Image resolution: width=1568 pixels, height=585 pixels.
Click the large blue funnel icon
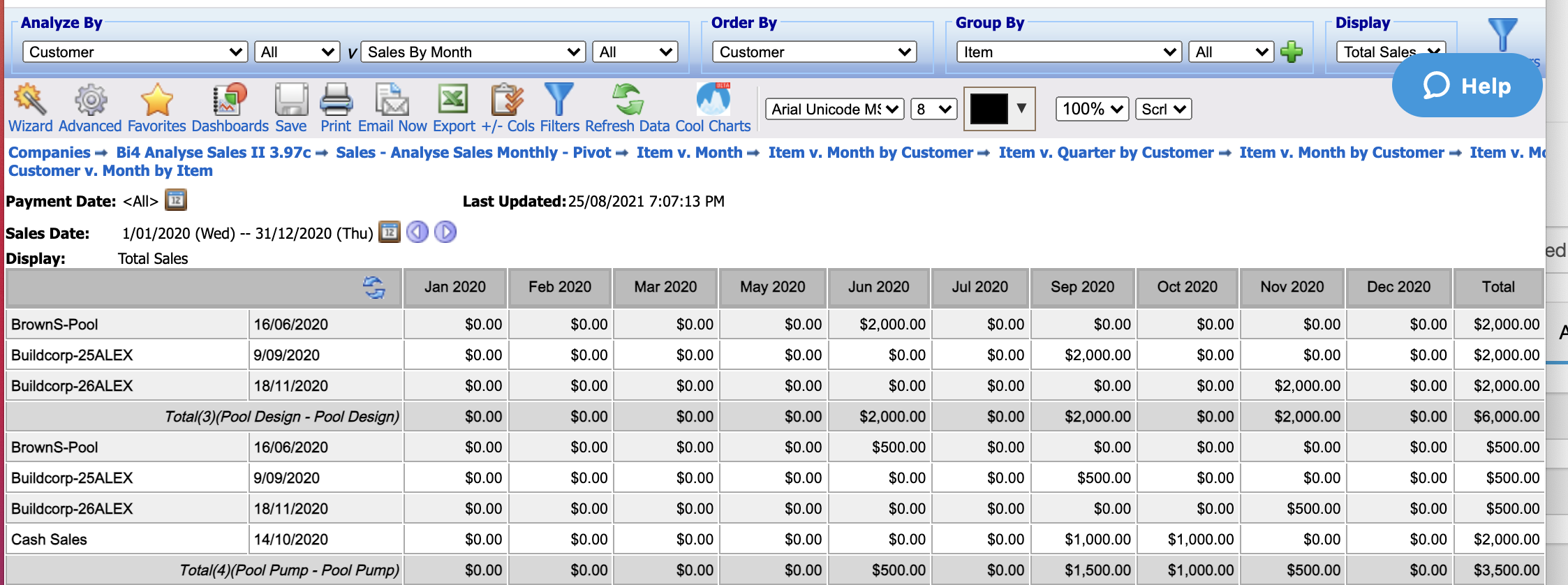pos(1502,34)
